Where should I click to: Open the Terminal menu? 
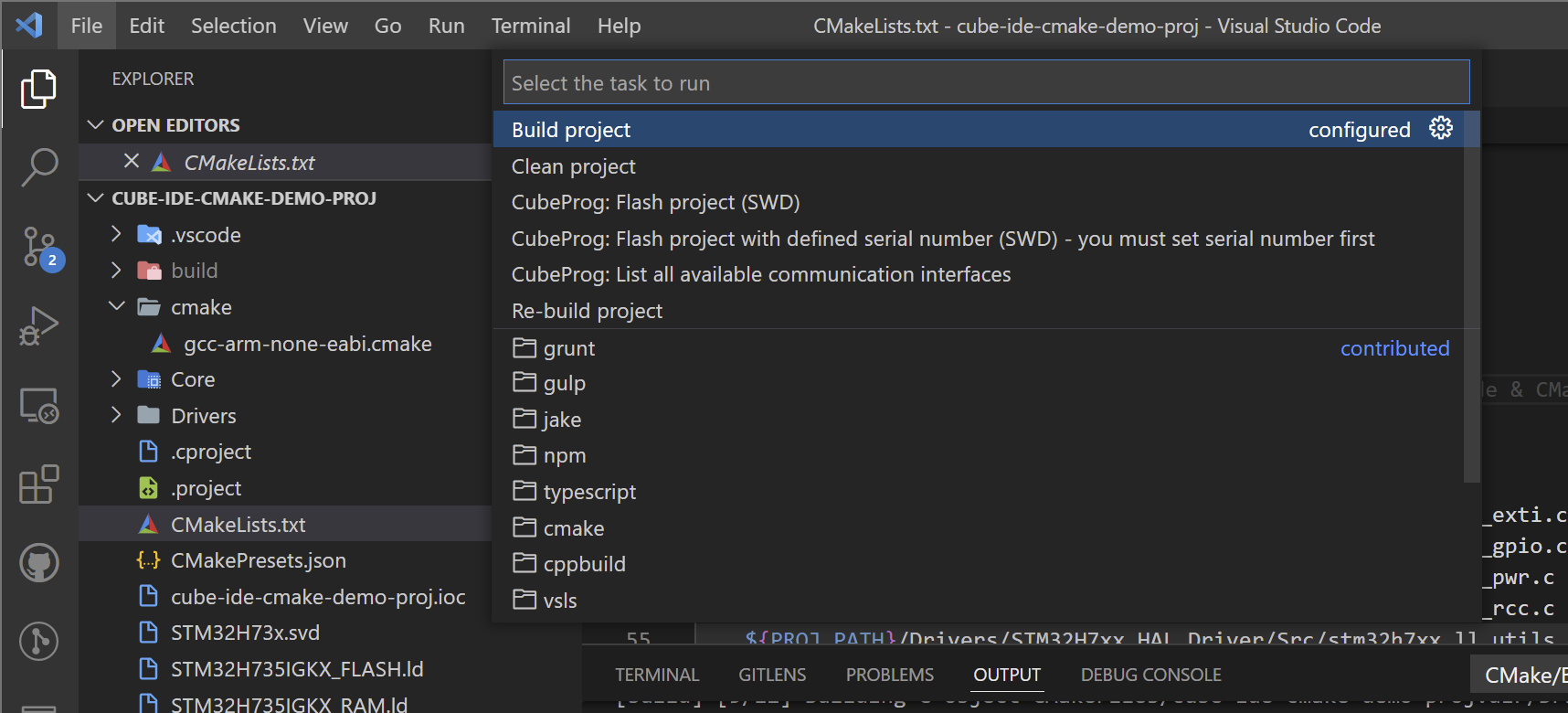[x=531, y=26]
